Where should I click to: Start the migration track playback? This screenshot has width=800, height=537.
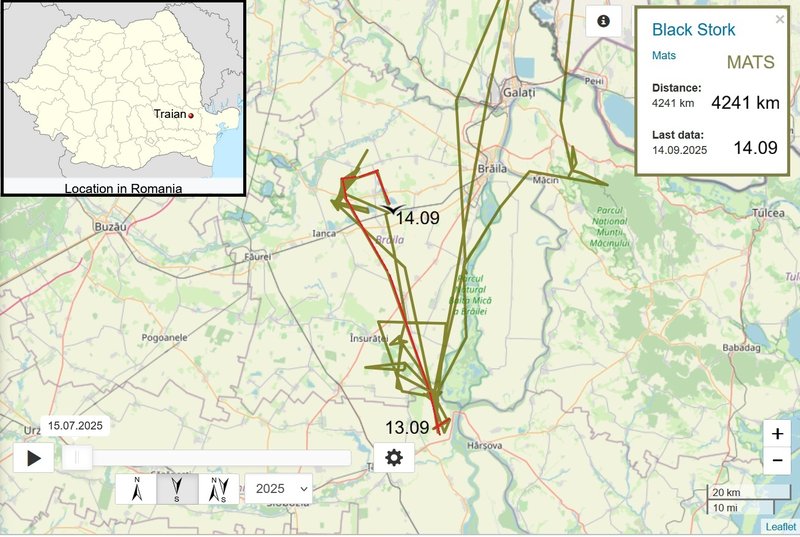pyautogui.click(x=33, y=458)
